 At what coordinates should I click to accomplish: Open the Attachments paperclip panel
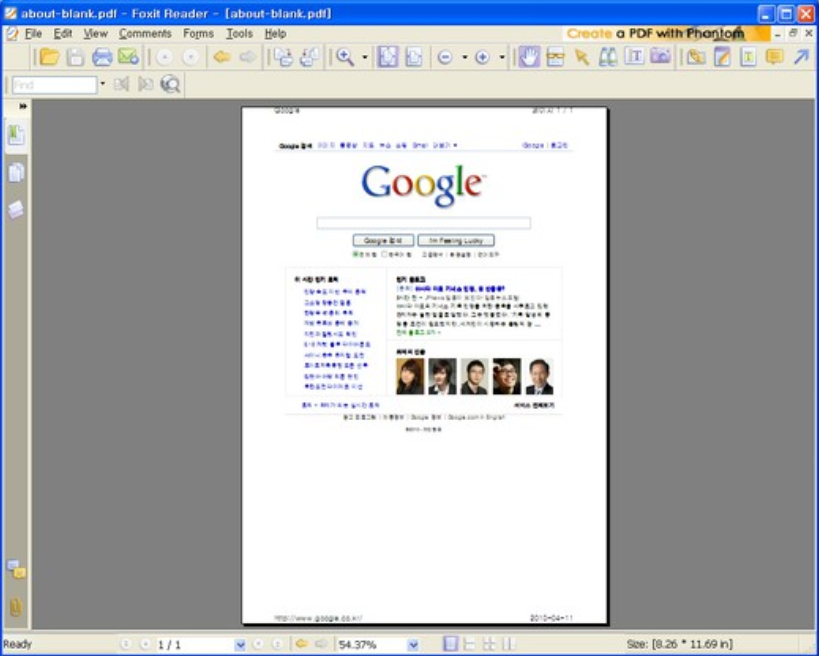16,606
